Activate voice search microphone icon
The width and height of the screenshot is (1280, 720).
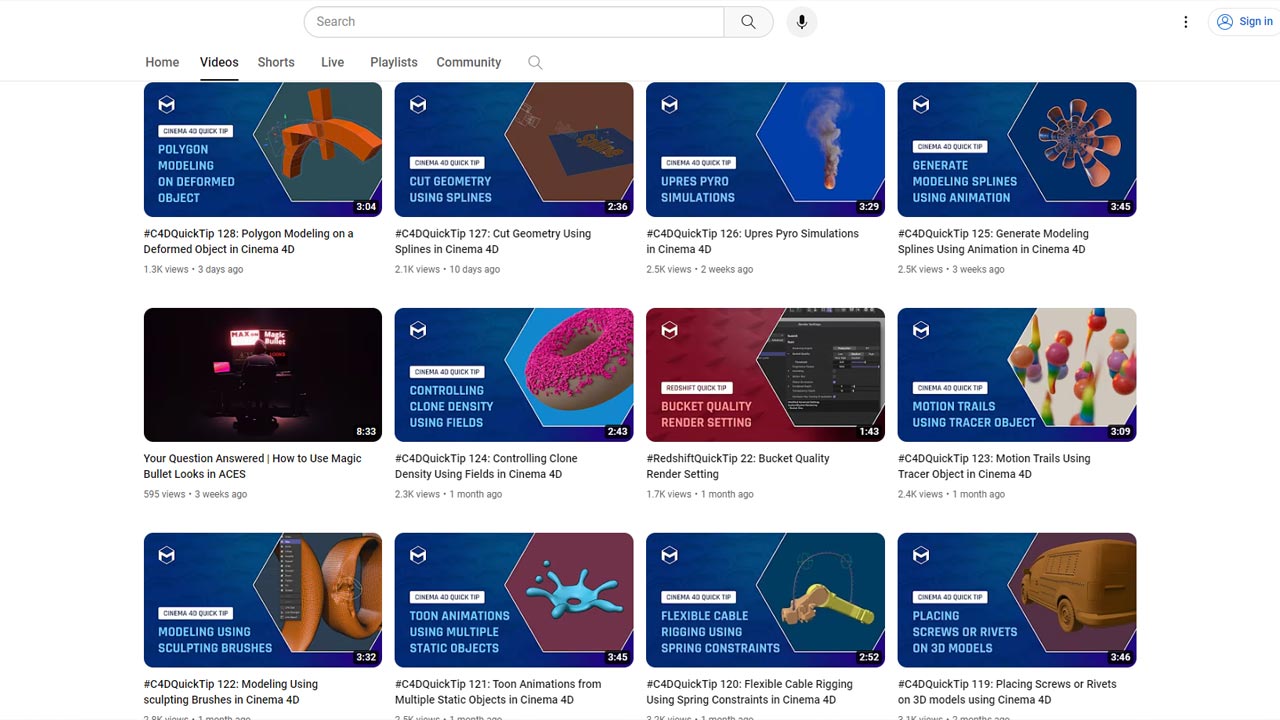[801, 22]
